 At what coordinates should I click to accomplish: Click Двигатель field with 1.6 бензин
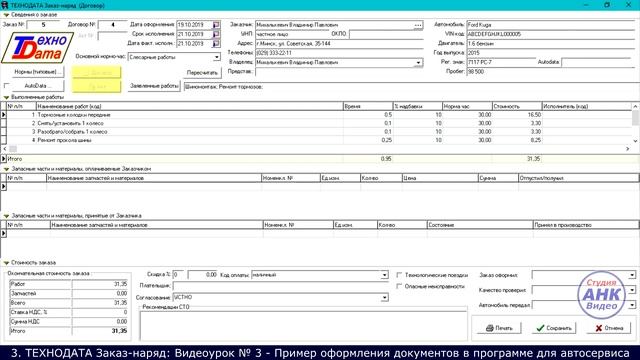coord(551,43)
